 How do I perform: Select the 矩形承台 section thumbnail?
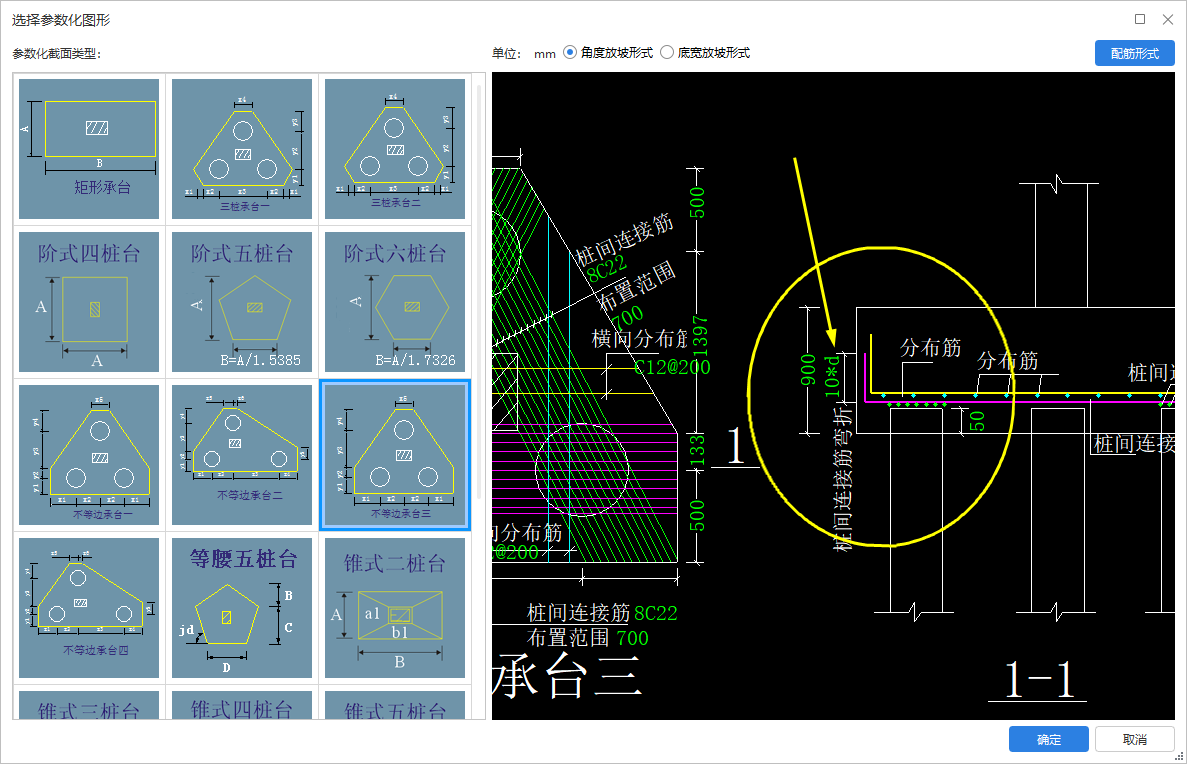pyautogui.click(x=89, y=148)
